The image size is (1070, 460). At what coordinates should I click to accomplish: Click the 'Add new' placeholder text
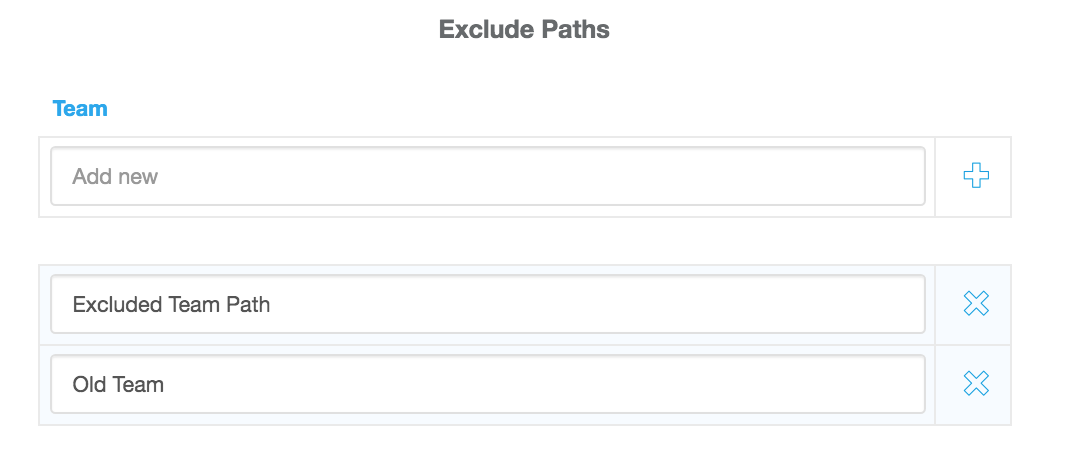[x=115, y=177]
